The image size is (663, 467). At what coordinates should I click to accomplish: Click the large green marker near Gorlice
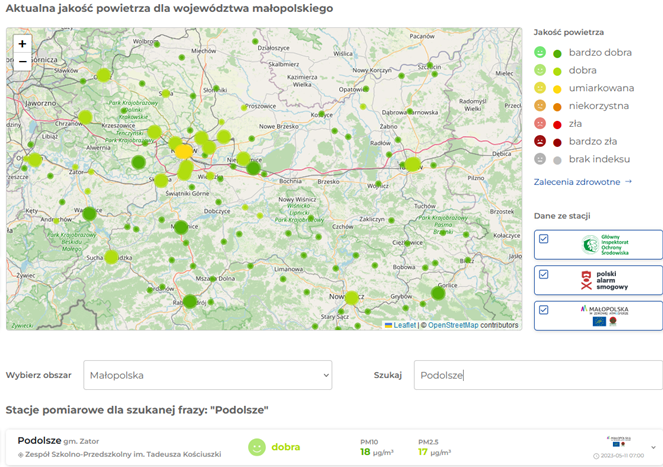[x=438, y=292]
